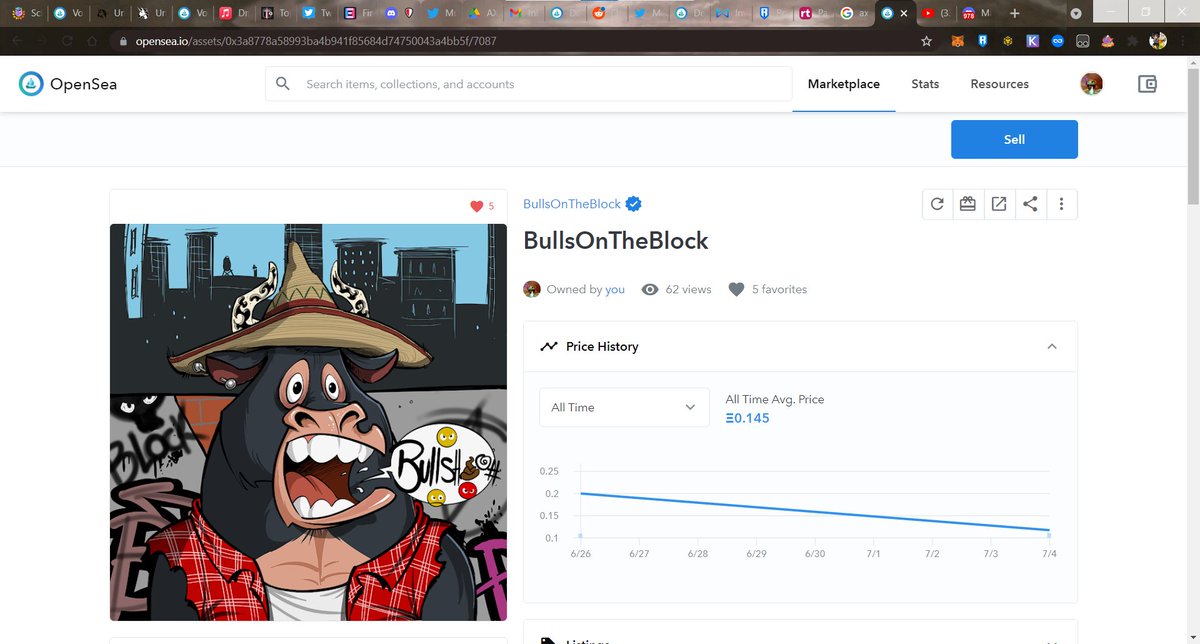Click the purple K extension icon

[1032, 41]
